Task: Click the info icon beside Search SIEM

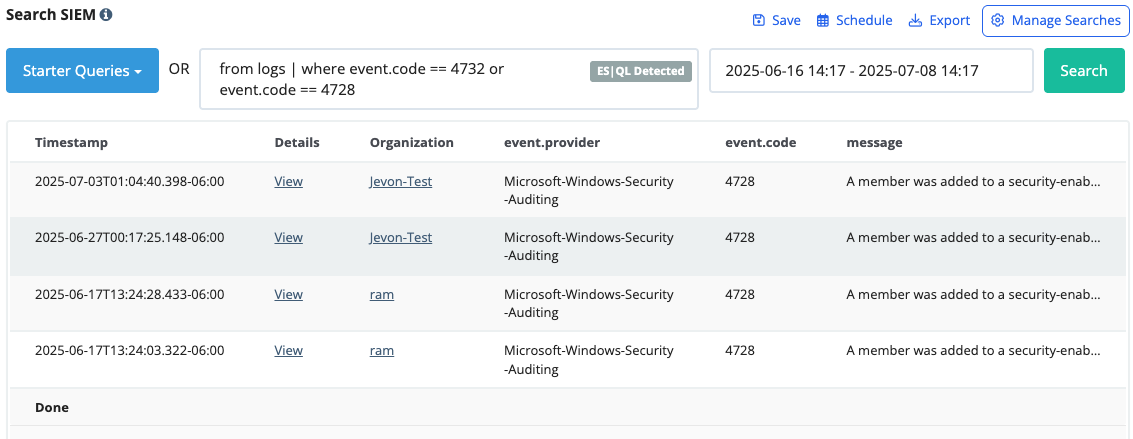Action: 106,14
